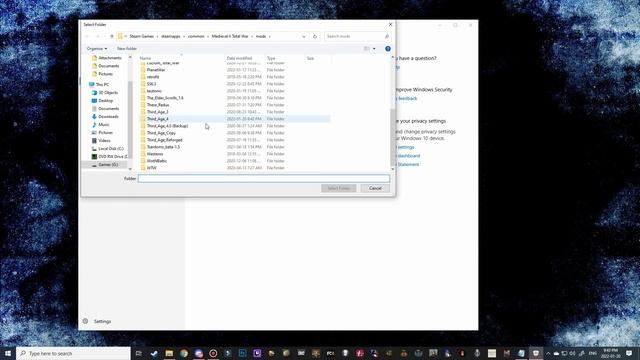This screenshot has height=360, width=640.
Task: Select Local Disk (C:) in navigation pane
Action: coord(111,149)
